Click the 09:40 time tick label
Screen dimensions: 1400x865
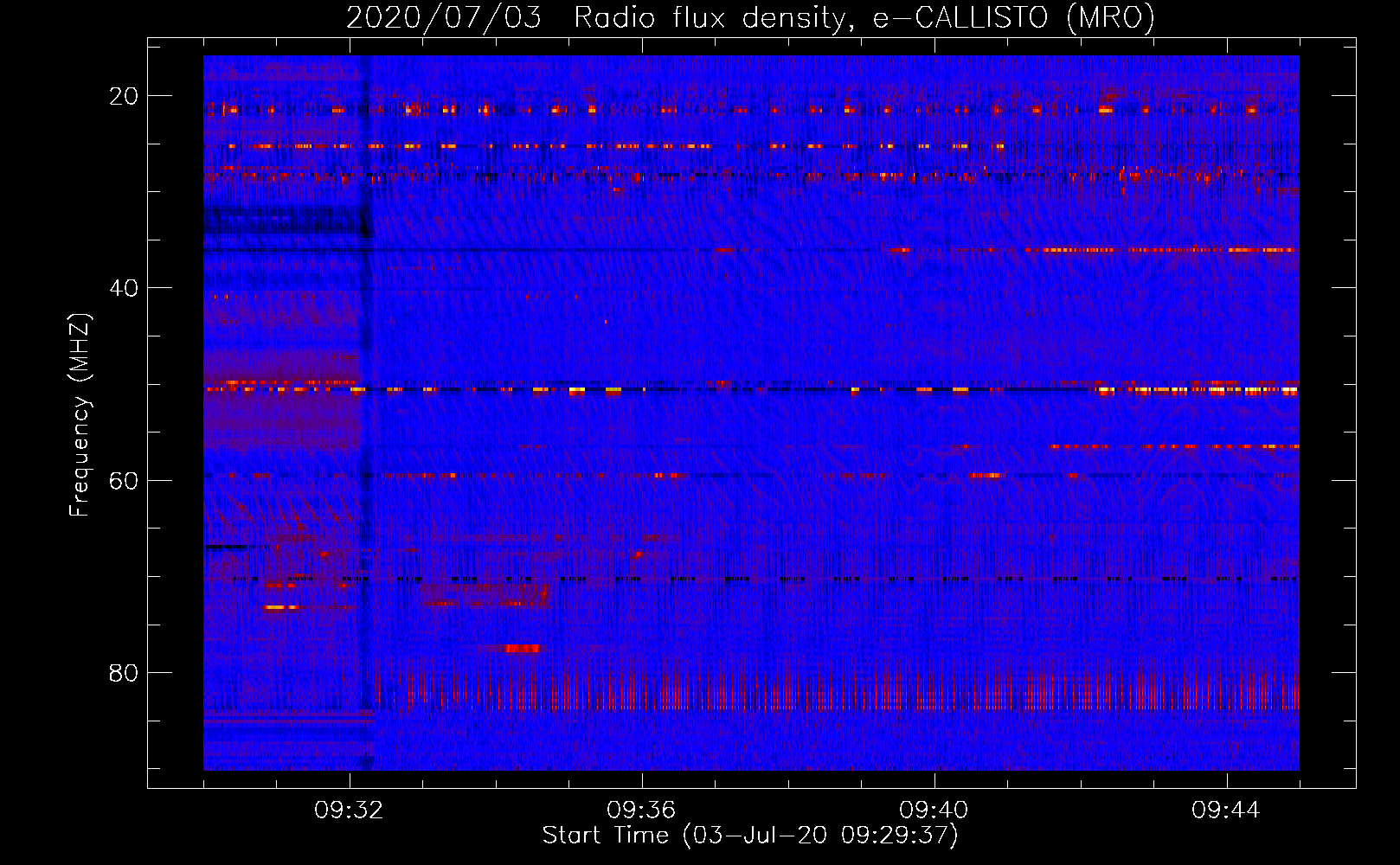[934, 811]
